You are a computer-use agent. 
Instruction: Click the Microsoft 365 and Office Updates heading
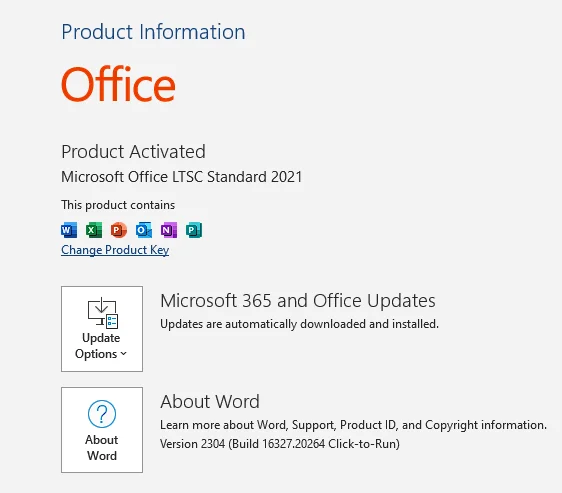click(x=298, y=300)
